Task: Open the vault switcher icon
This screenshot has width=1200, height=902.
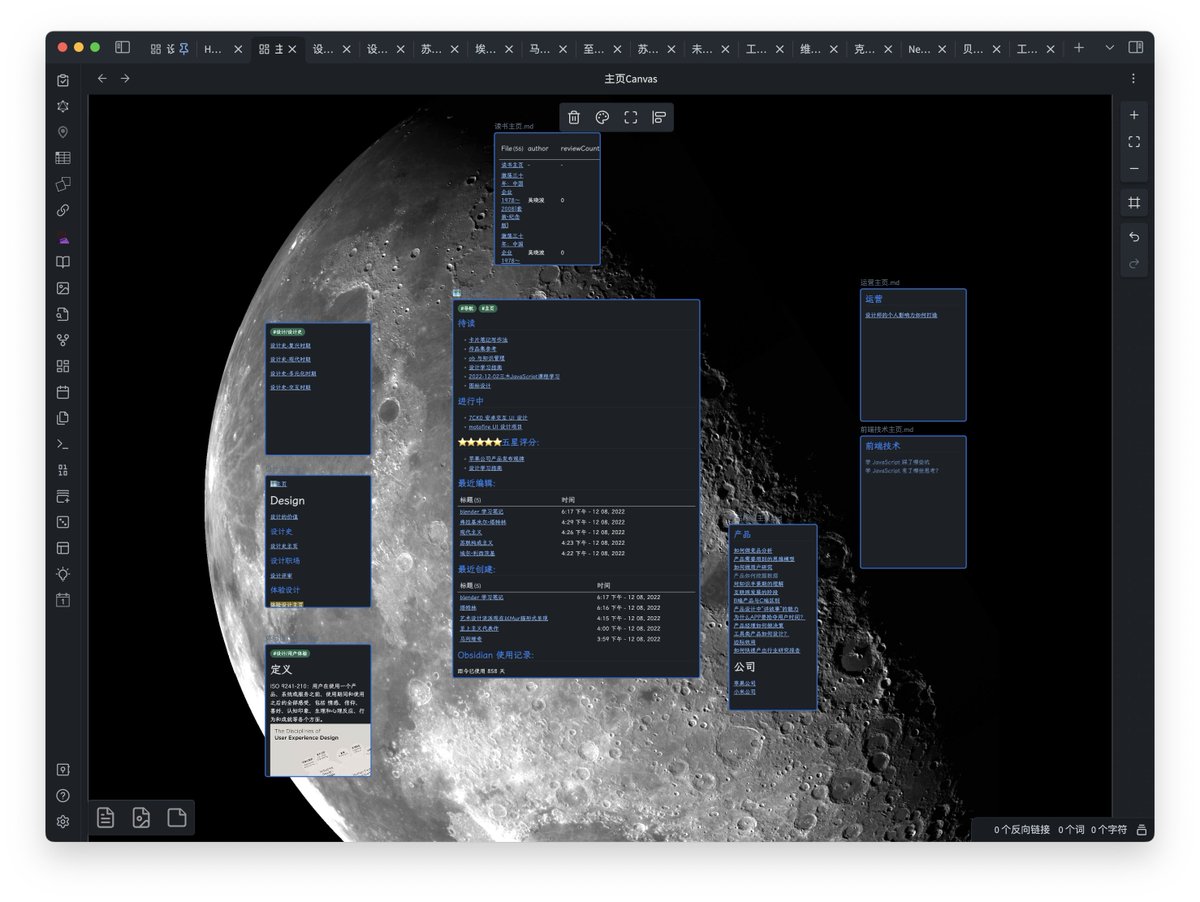Action: [x=63, y=770]
